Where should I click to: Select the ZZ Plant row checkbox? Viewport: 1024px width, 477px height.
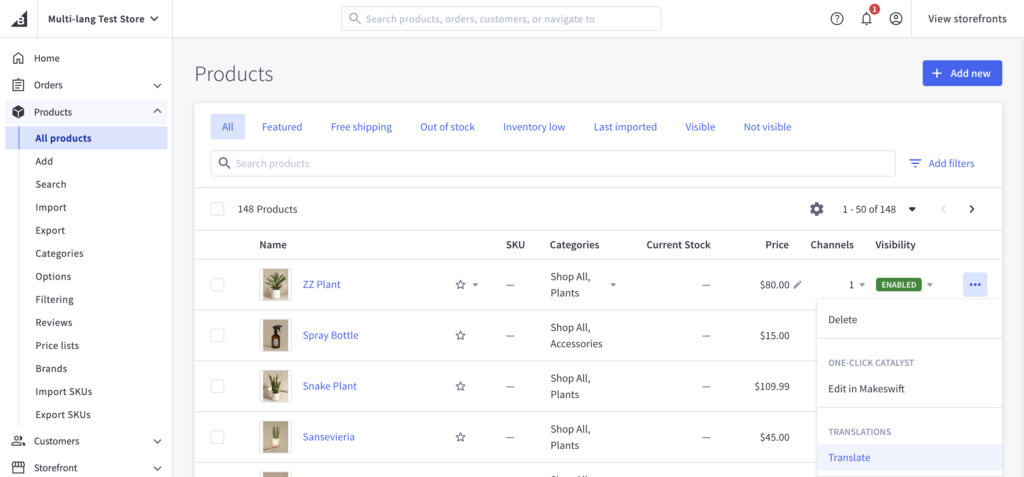tap(217, 285)
